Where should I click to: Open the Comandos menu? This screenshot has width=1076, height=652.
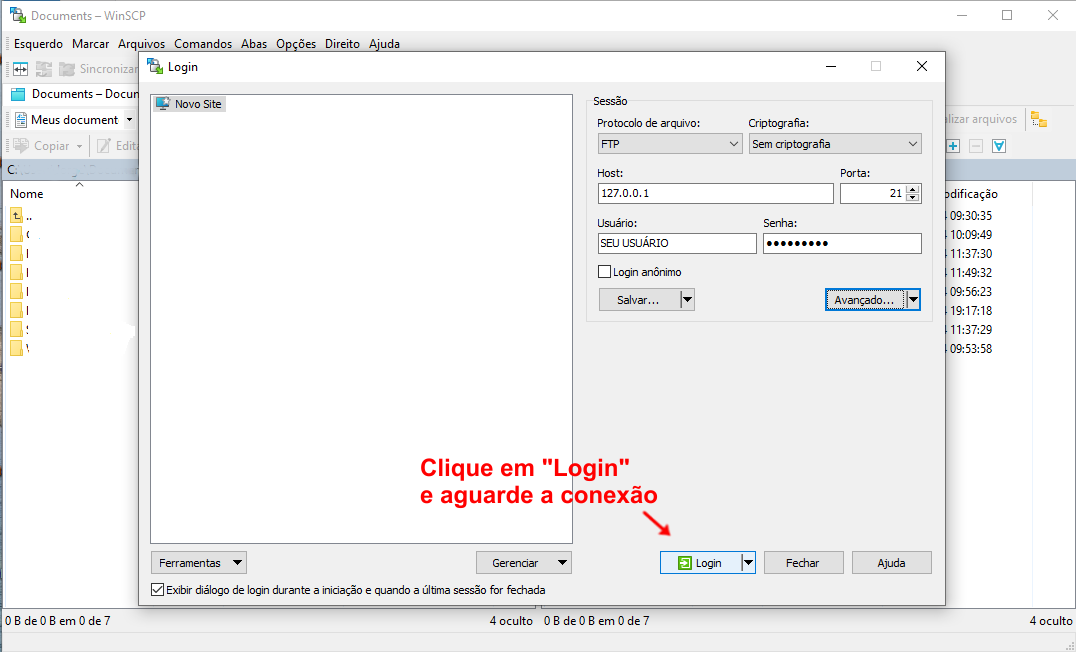point(203,43)
